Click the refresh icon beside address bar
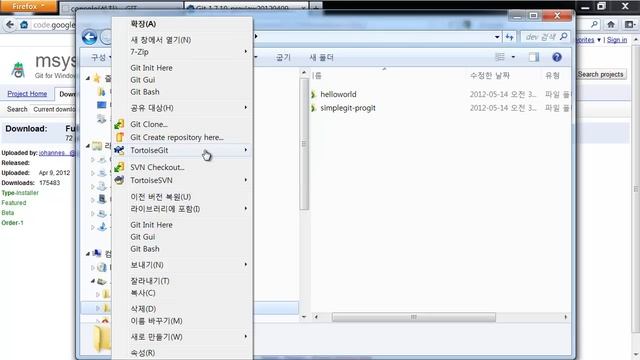 pos(509,37)
